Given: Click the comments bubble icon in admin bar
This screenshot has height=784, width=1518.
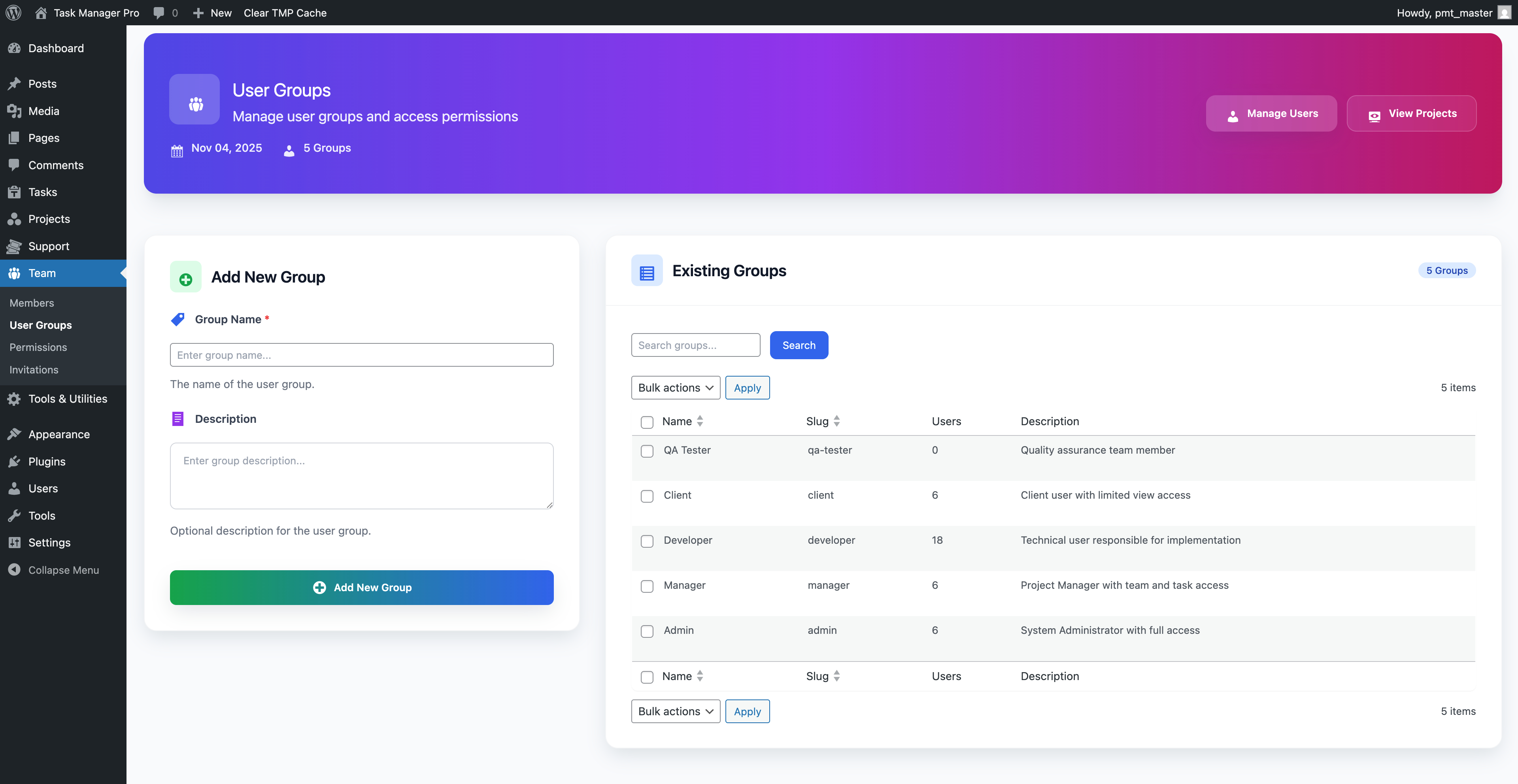Looking at the screenshot, I should coord(159,12).
